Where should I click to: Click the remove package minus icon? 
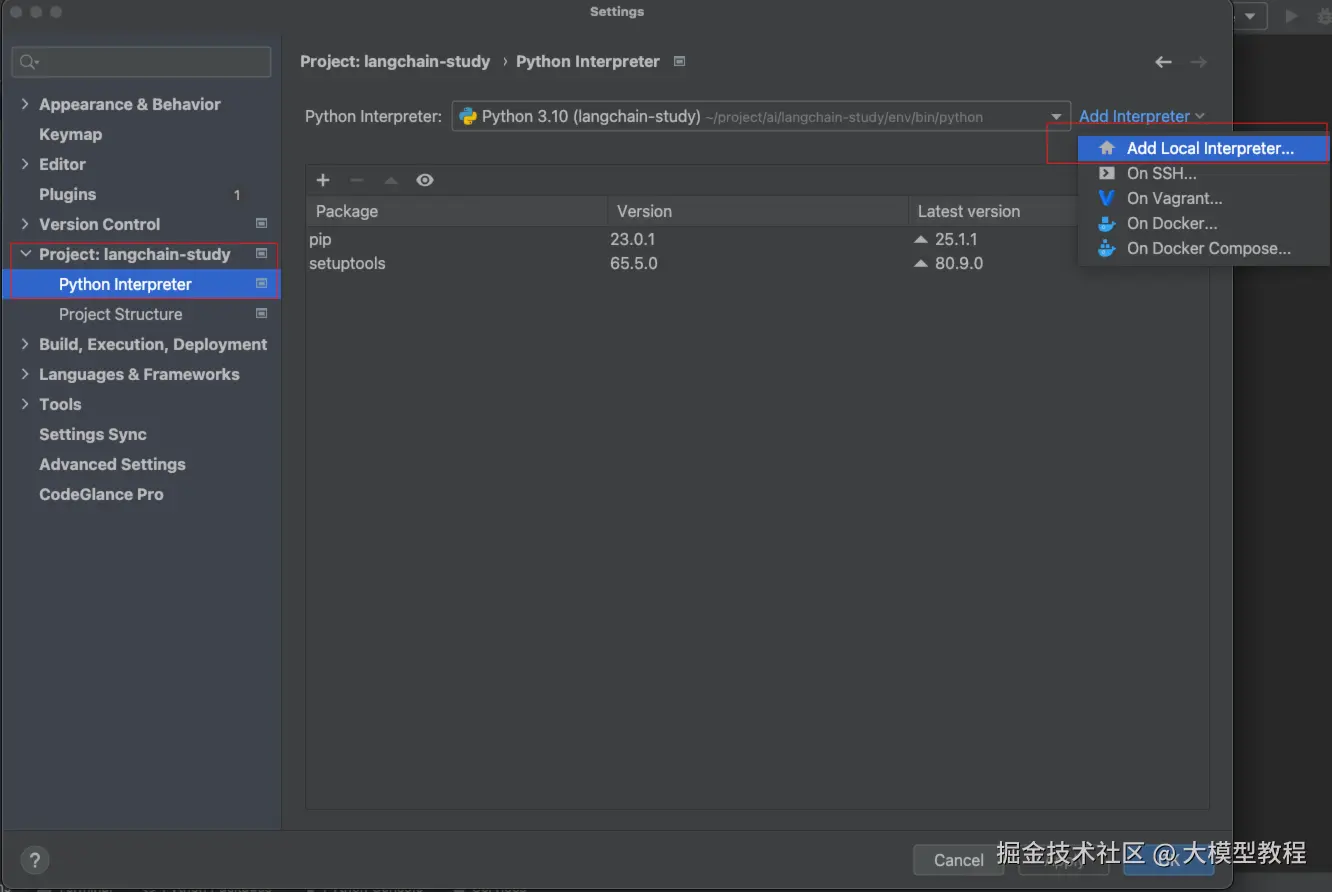pyautogui.click(x=356, y=180)
